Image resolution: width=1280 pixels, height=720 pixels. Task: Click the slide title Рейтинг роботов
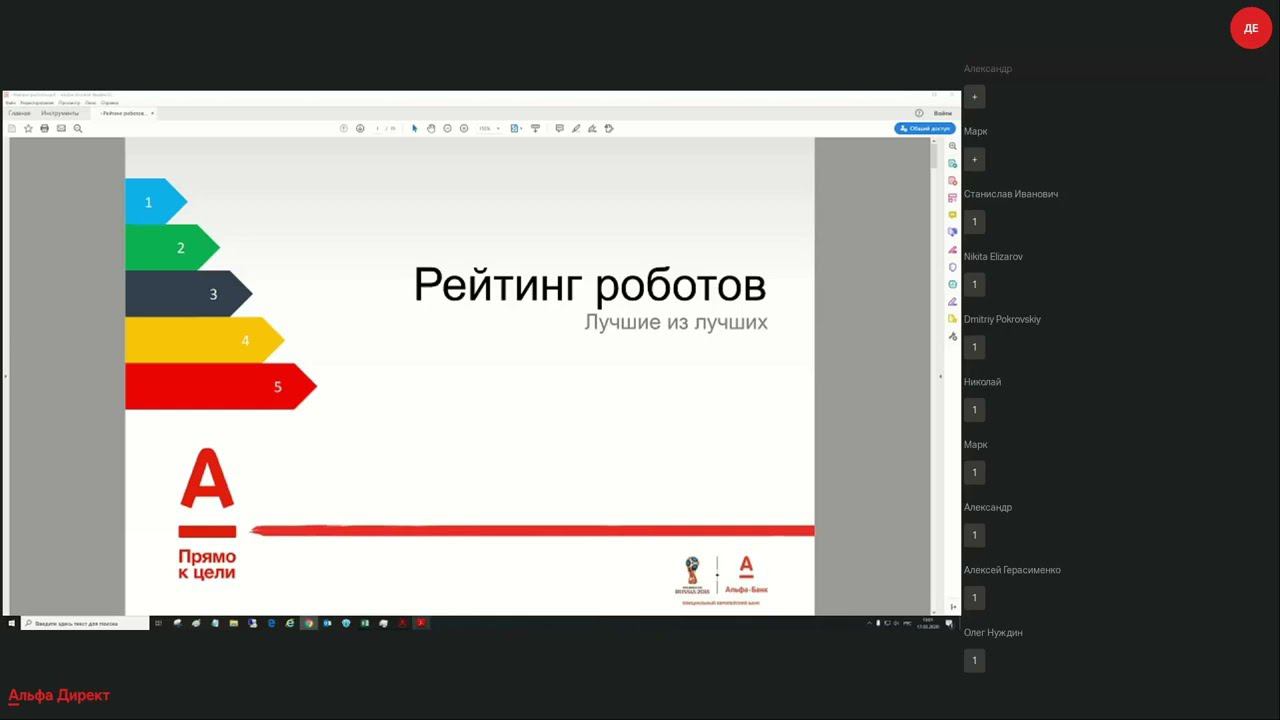tap(590, 285)
